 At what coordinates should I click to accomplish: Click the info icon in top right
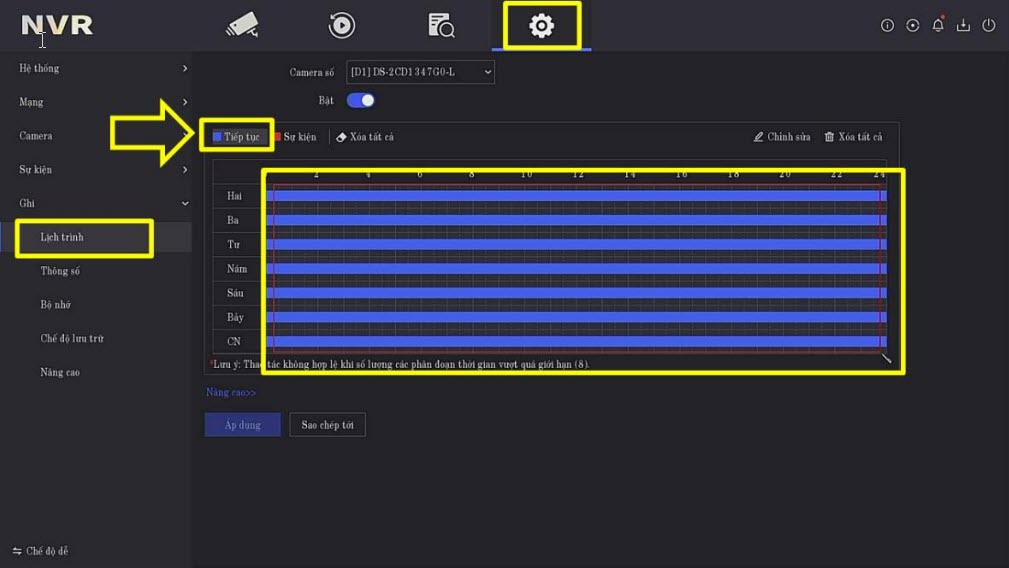[887, 26]
